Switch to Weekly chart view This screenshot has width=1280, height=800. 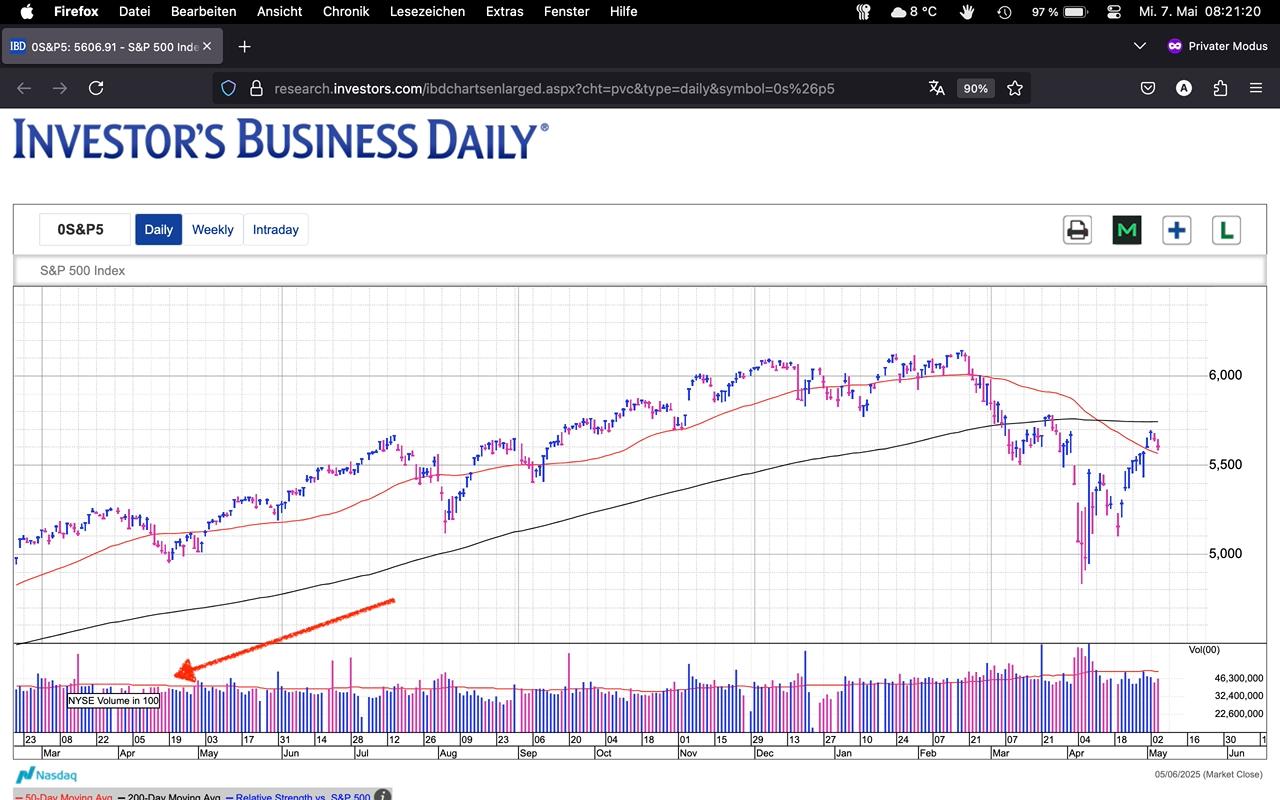pos(212,229)
